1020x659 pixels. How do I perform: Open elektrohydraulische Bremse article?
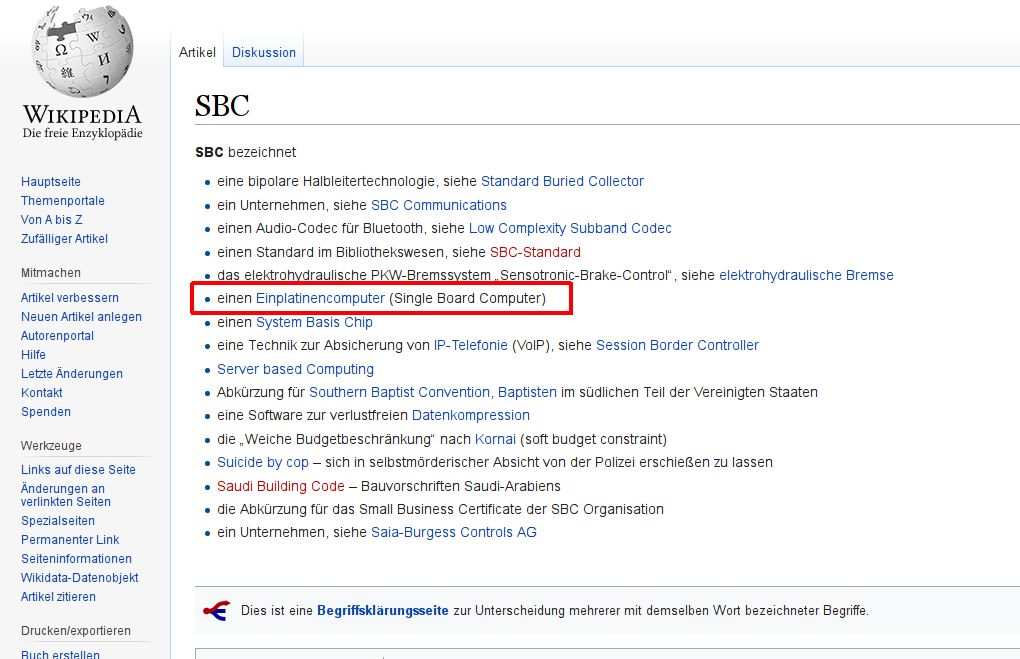pos(806,275)
